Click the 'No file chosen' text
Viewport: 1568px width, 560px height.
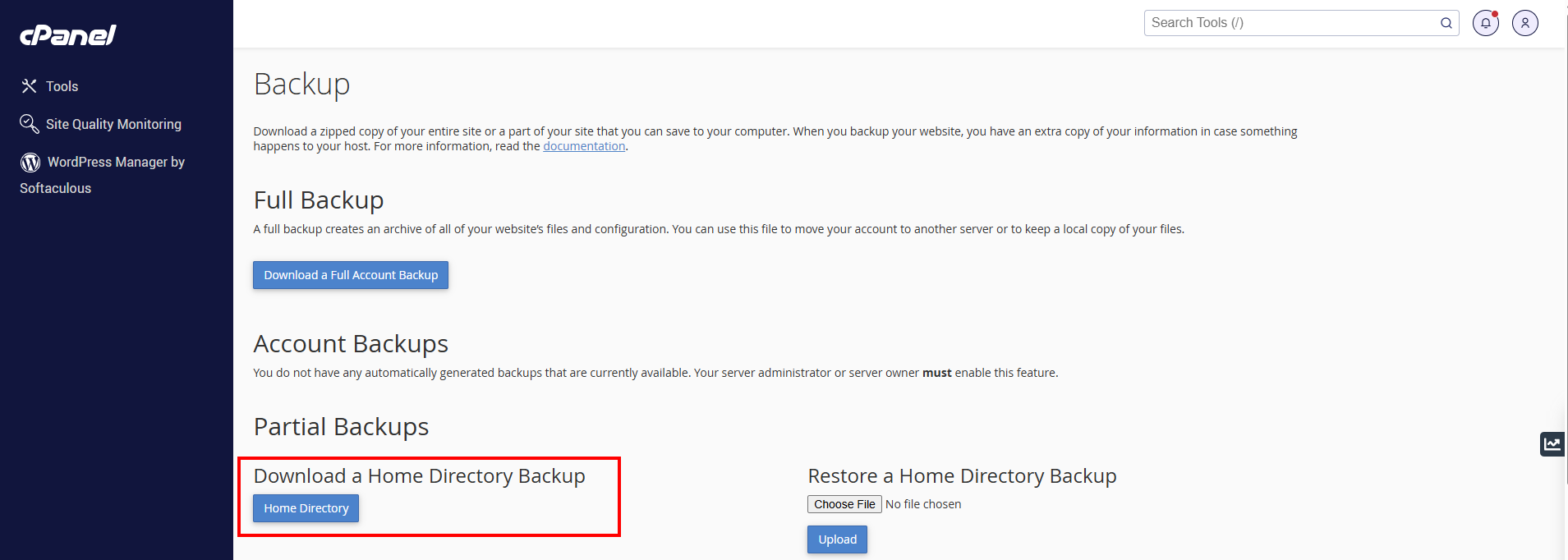[923, 504]
